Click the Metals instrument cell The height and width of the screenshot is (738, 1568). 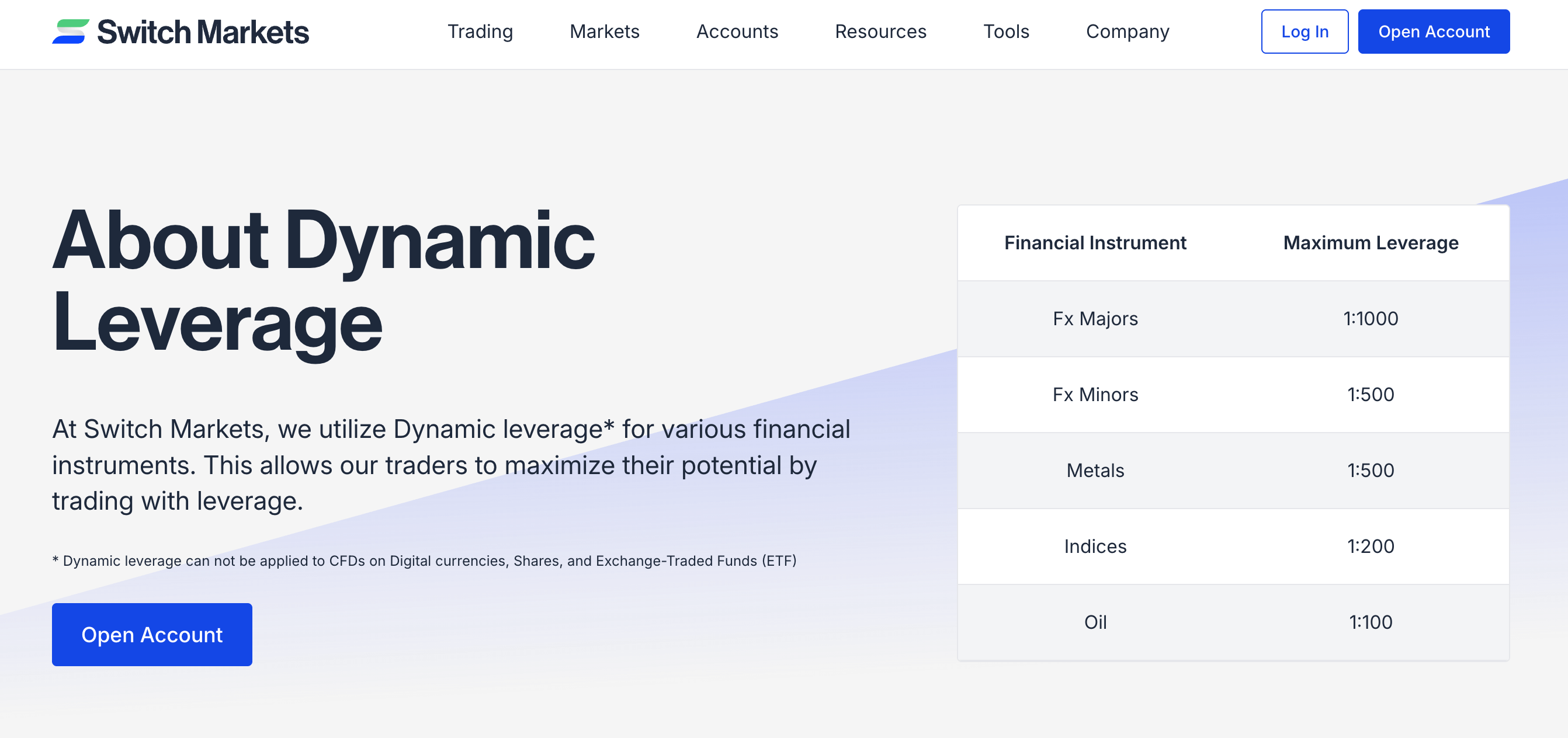click(x=1094, y=471)
